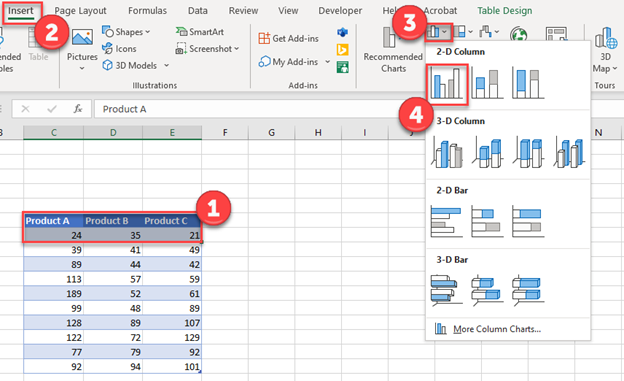
Task: Open the 3D Map dropdown
Action: [605, 50]
